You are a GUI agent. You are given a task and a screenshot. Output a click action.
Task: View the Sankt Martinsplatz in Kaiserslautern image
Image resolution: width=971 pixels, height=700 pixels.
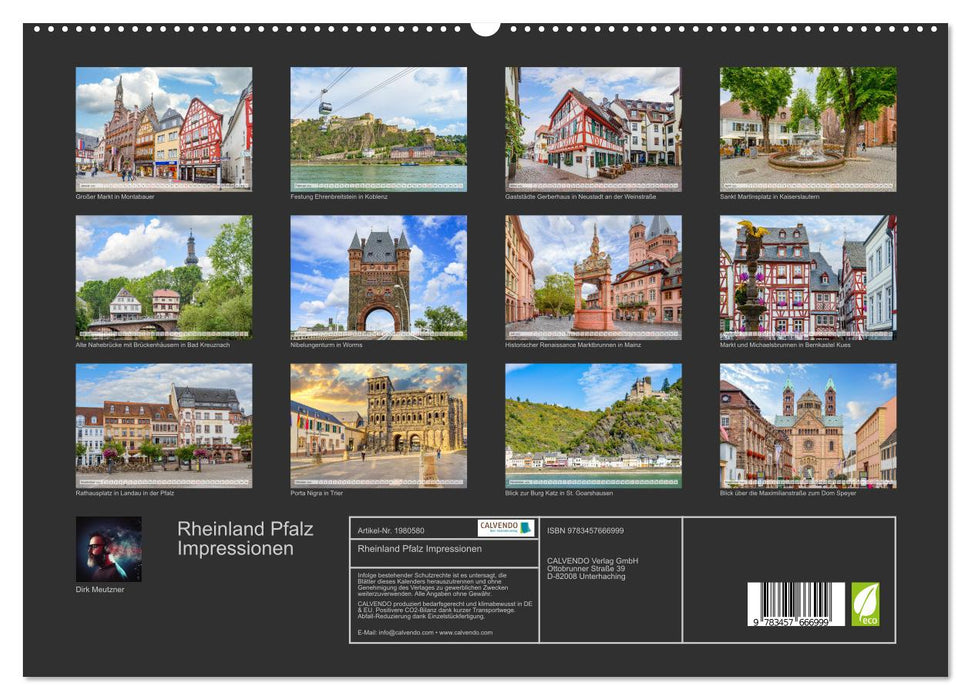[805, 130]
